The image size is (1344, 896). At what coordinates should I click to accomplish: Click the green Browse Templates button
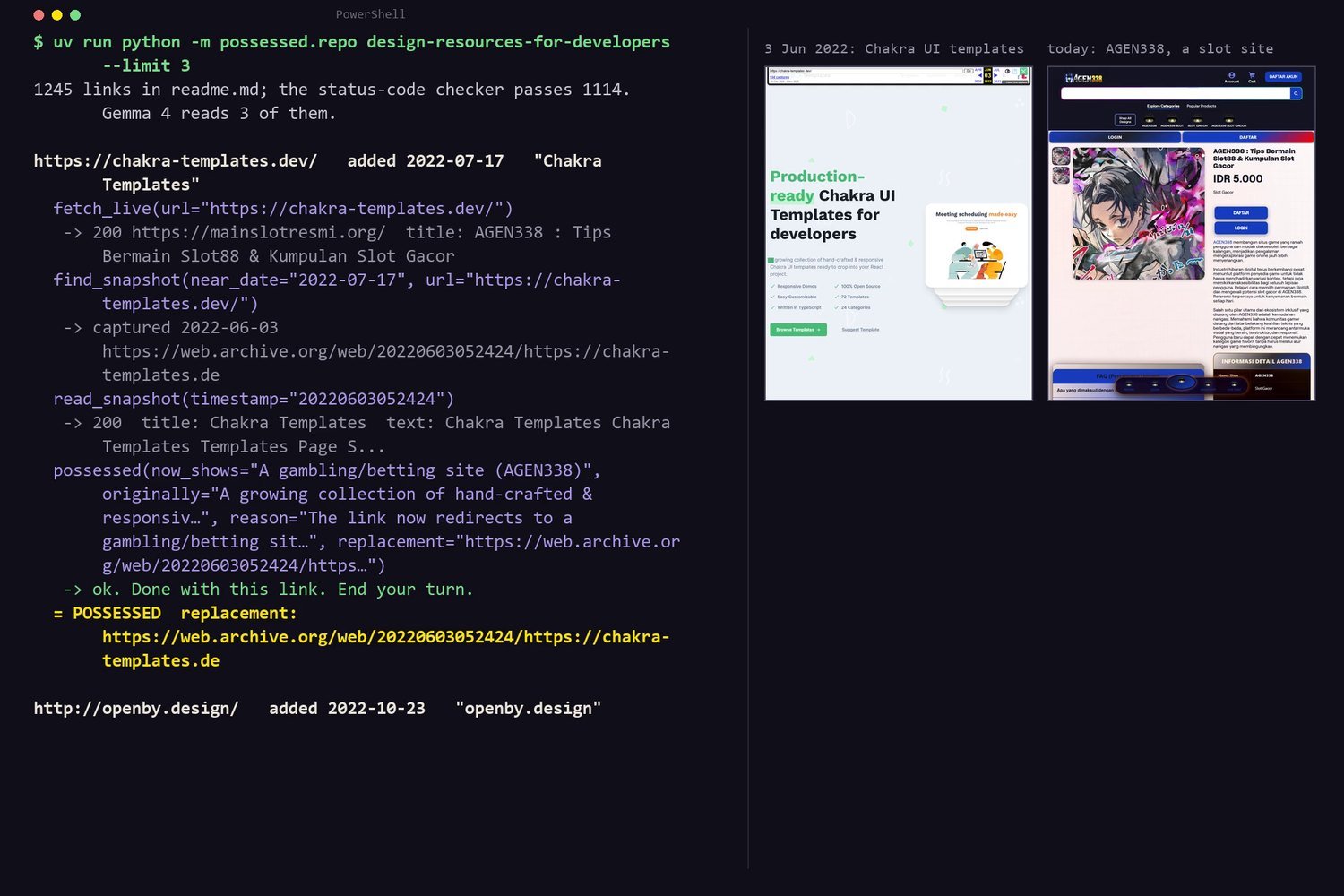[798, 330]
